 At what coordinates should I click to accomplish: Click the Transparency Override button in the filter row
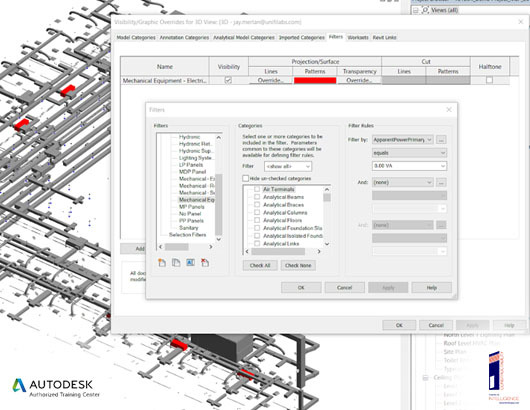pos(359,80)
